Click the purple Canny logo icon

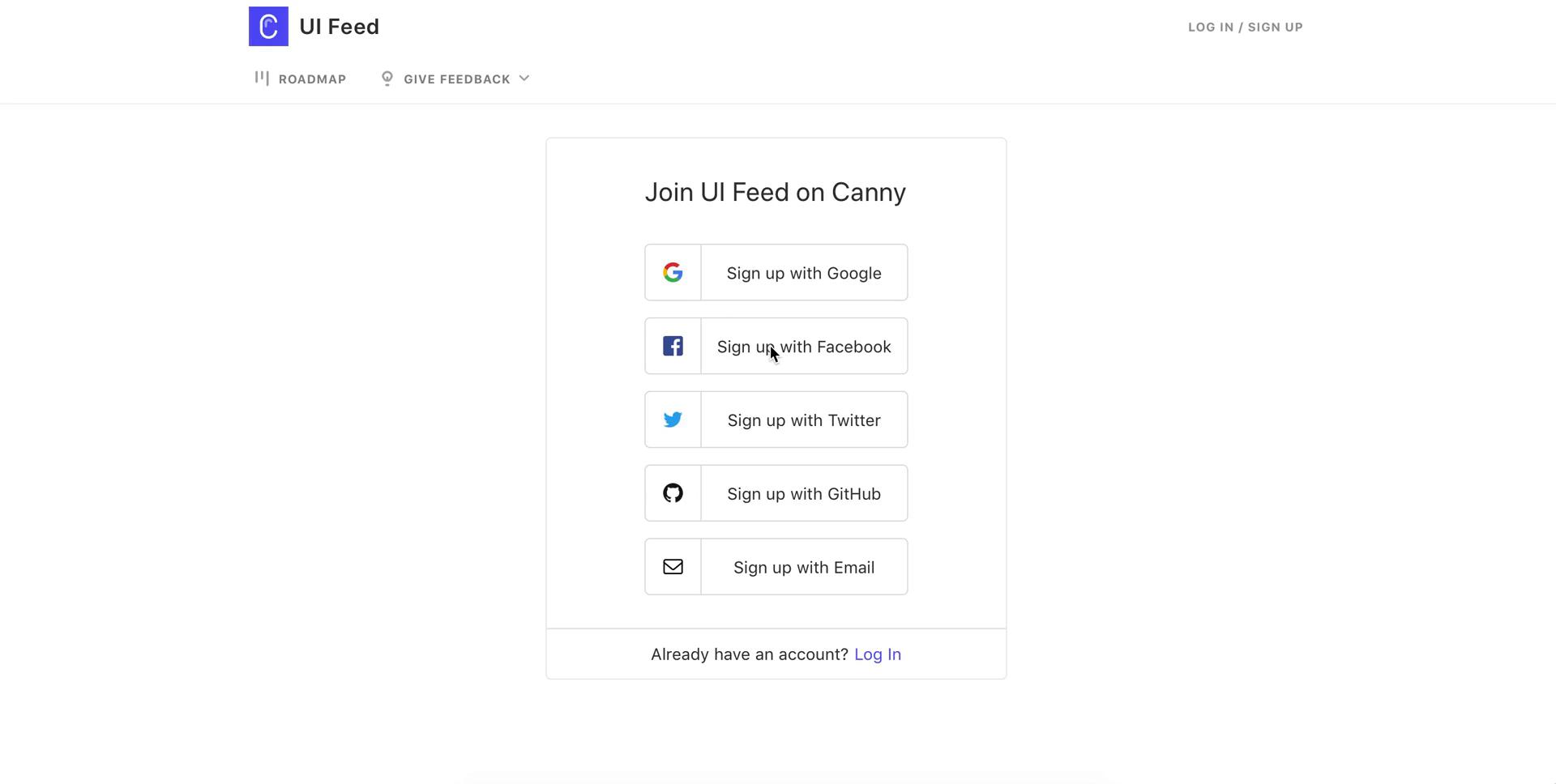point(268,26)
